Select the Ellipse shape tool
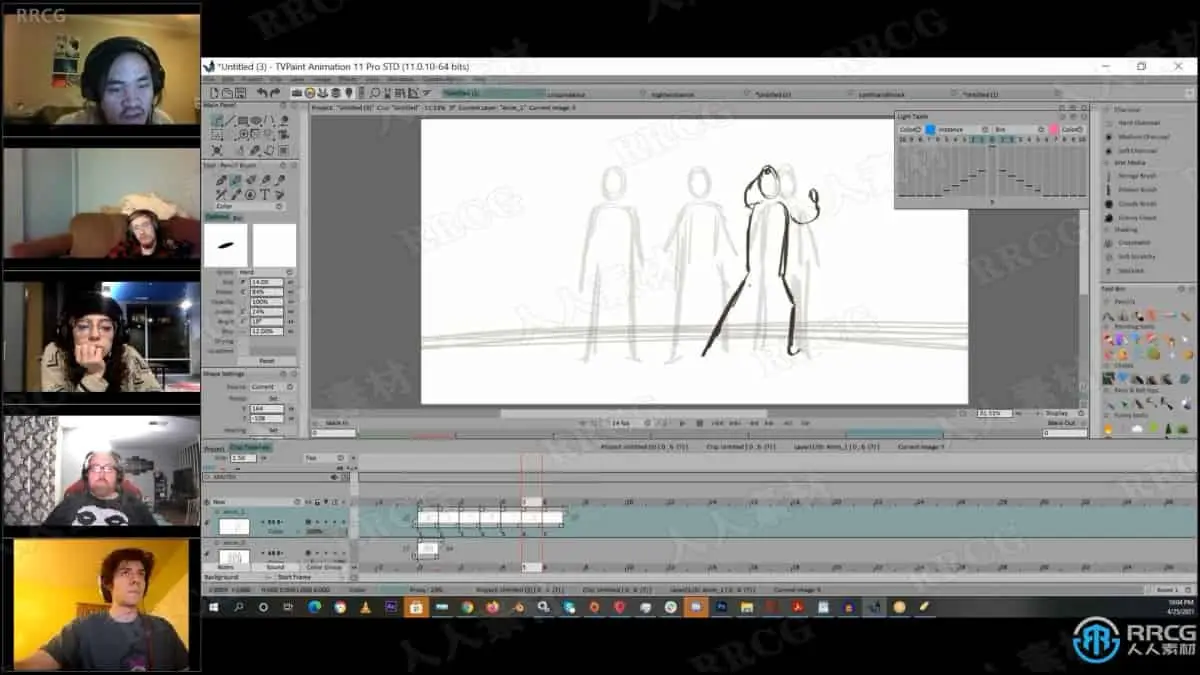 pyautogui.click(x=256, y=121)
